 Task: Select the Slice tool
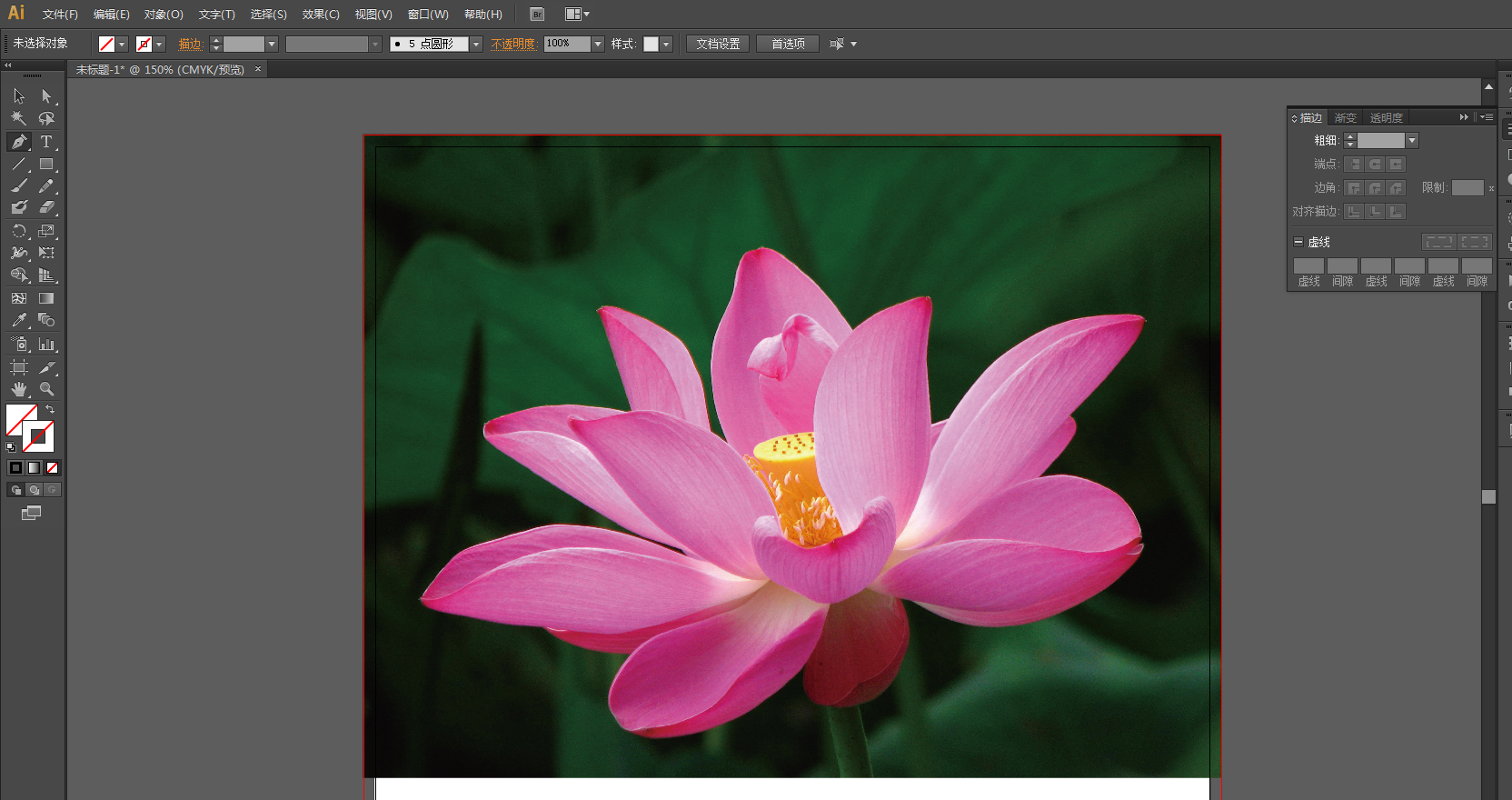46,367
